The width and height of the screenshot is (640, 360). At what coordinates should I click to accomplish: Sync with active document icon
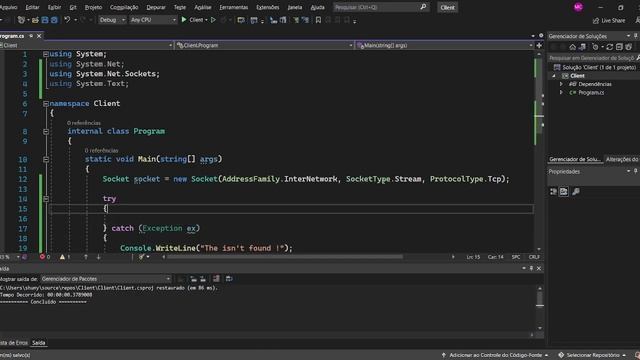[610, 47]
